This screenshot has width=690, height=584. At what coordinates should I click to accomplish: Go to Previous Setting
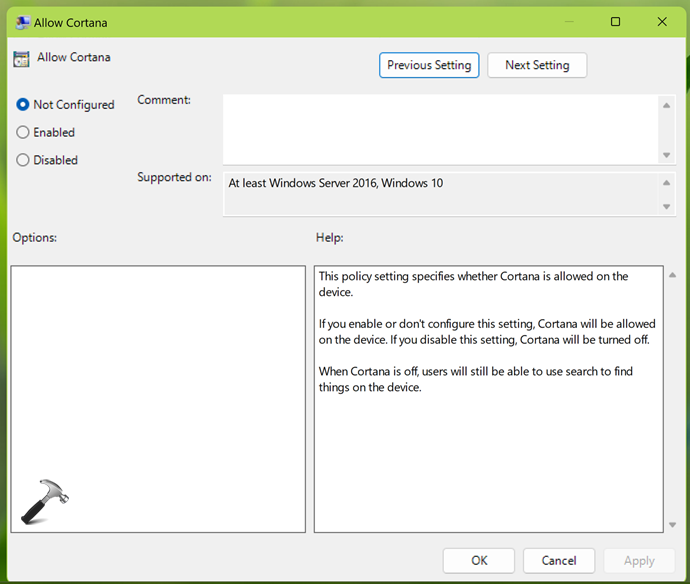(x=429, y=65)
